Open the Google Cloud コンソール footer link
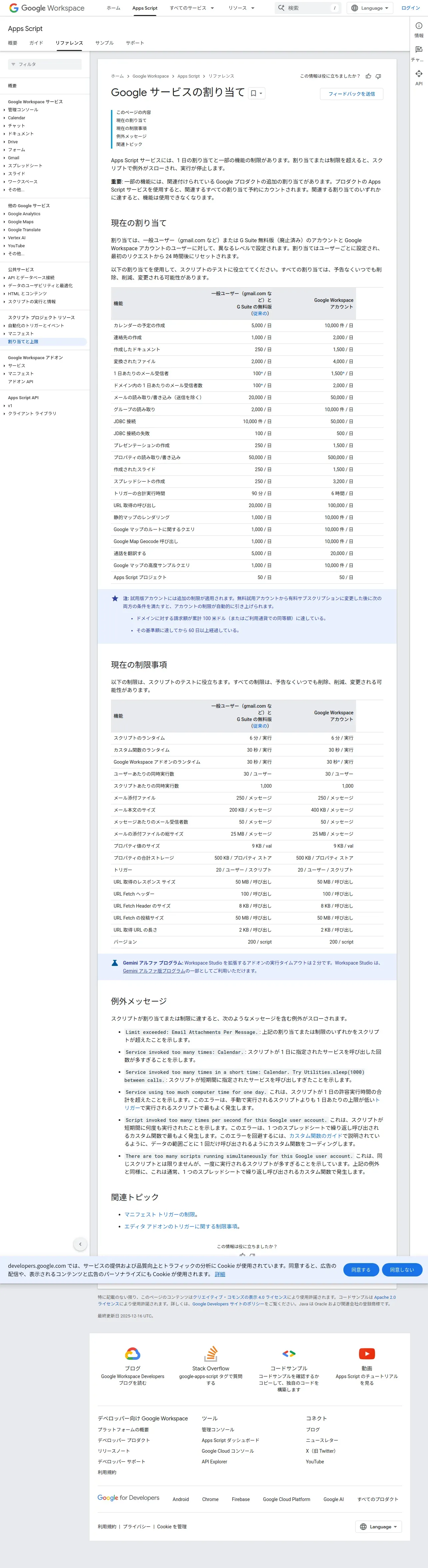The image size is (428, 1568). pos(228,1451)
